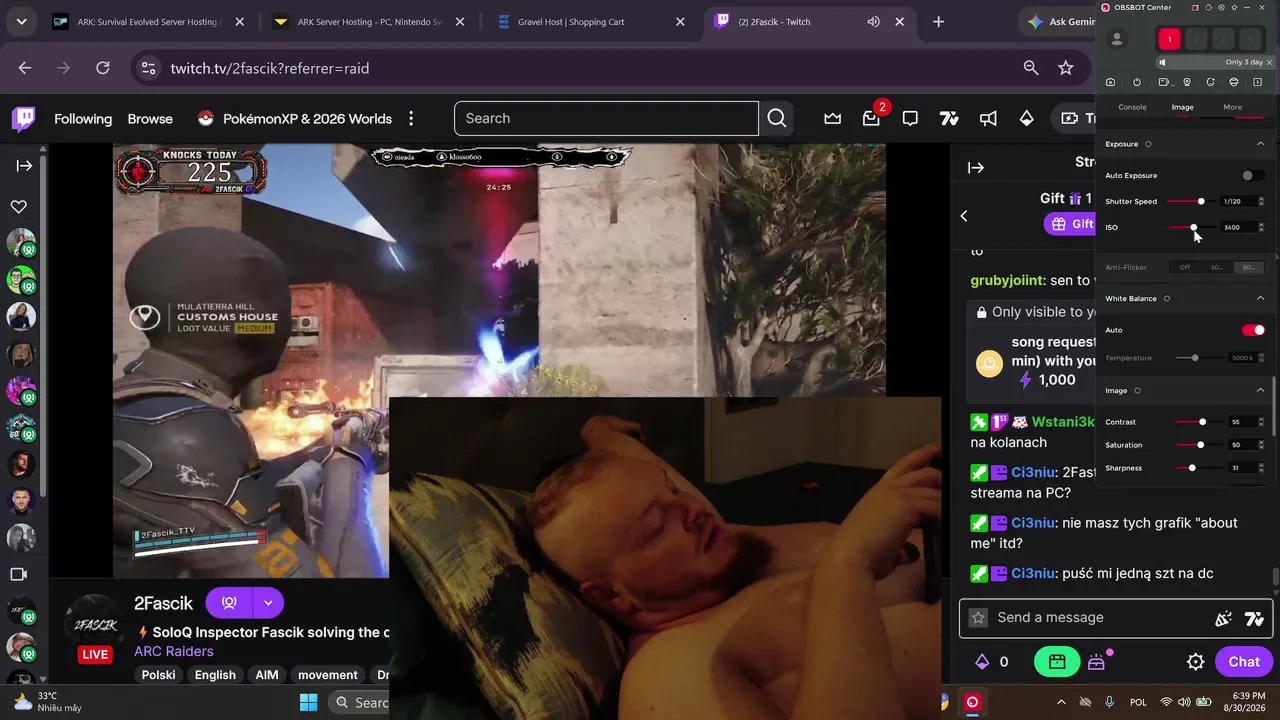Viewport: 1280px width, 720px height.
Task: Open Prime Gaming crown loot icon
Action: coord(832,118)
